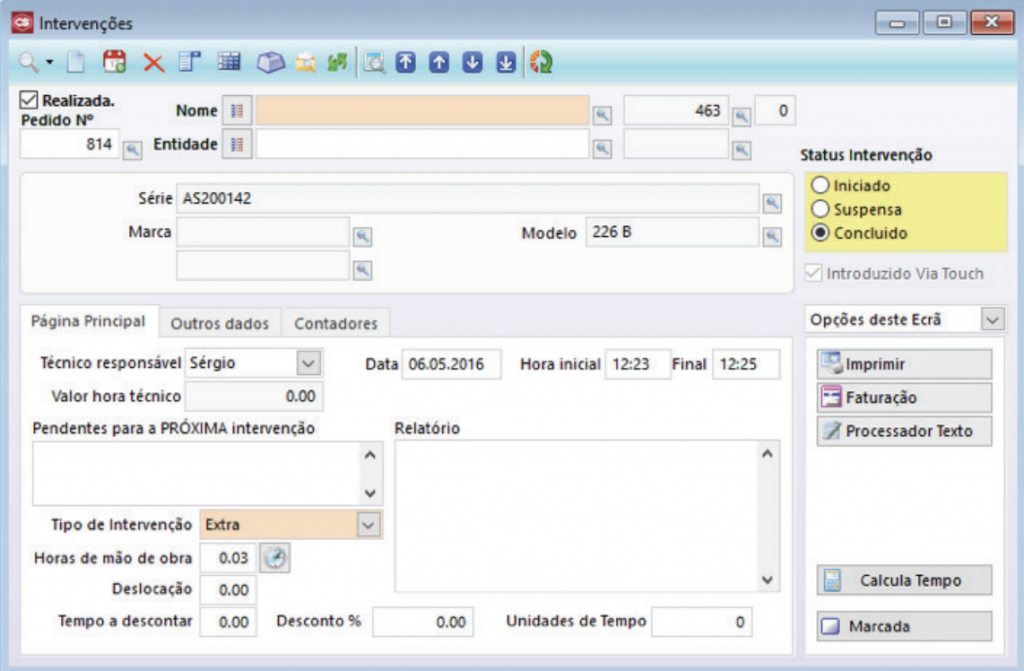The height and width of the screenshot is (671, 1024).
Task: Click the blue document form toolbar icon
Action: click(x=190, y=61)
